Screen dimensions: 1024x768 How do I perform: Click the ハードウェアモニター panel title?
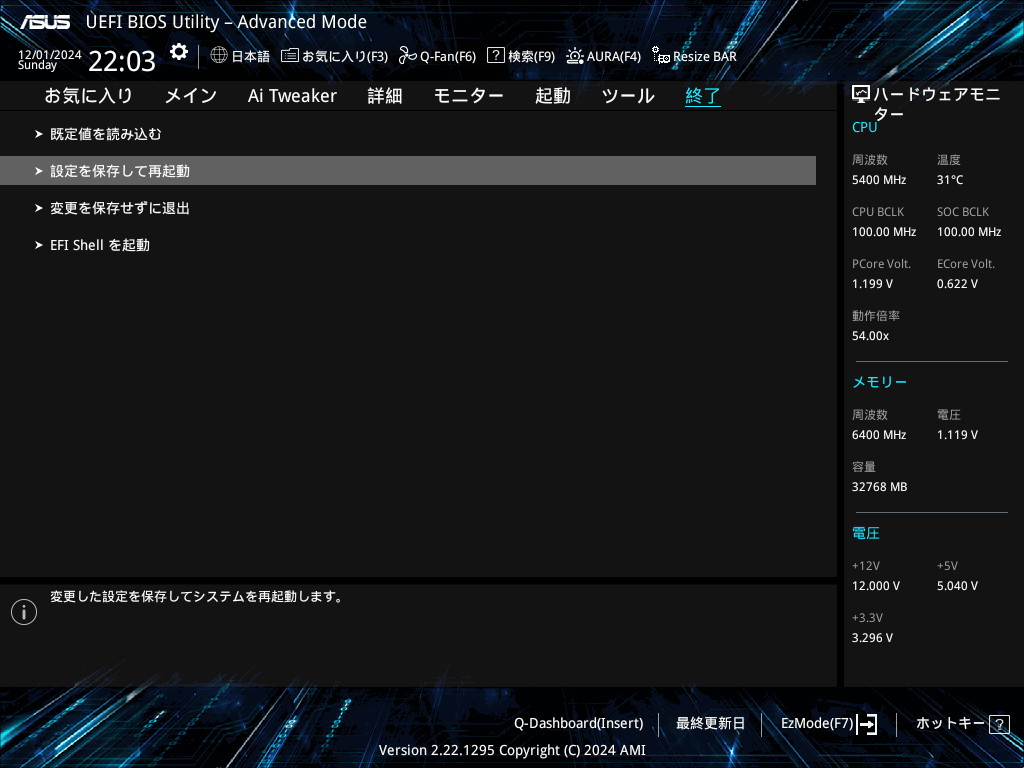[x=936, y=104]
